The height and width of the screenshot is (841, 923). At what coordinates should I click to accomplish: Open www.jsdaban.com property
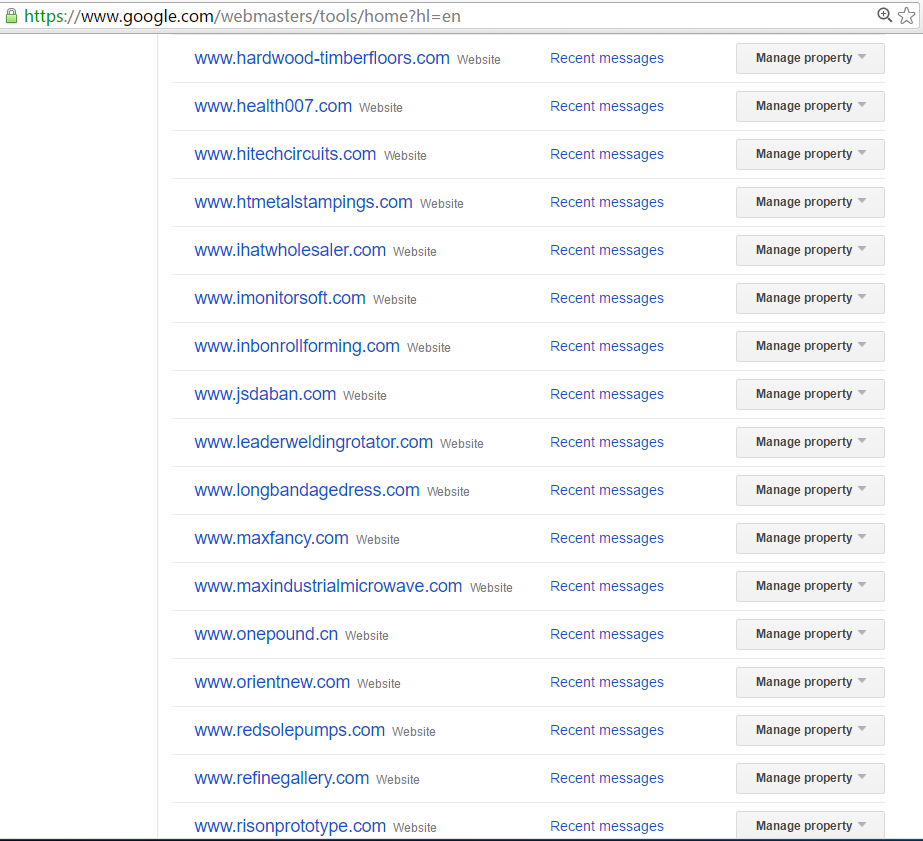(x=265, y=394)
